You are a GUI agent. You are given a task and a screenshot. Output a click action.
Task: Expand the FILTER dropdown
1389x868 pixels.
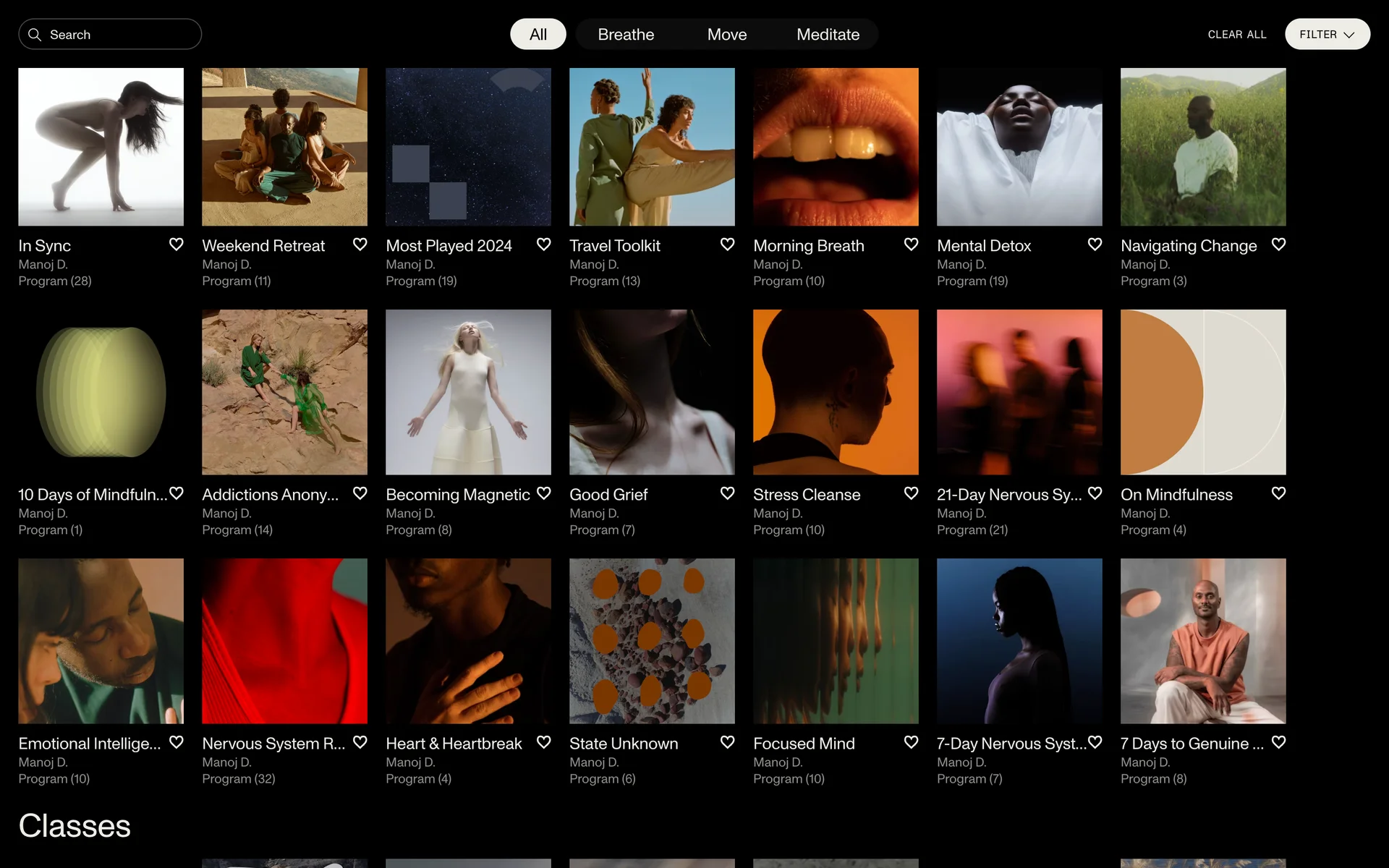tap(1327, 35)
